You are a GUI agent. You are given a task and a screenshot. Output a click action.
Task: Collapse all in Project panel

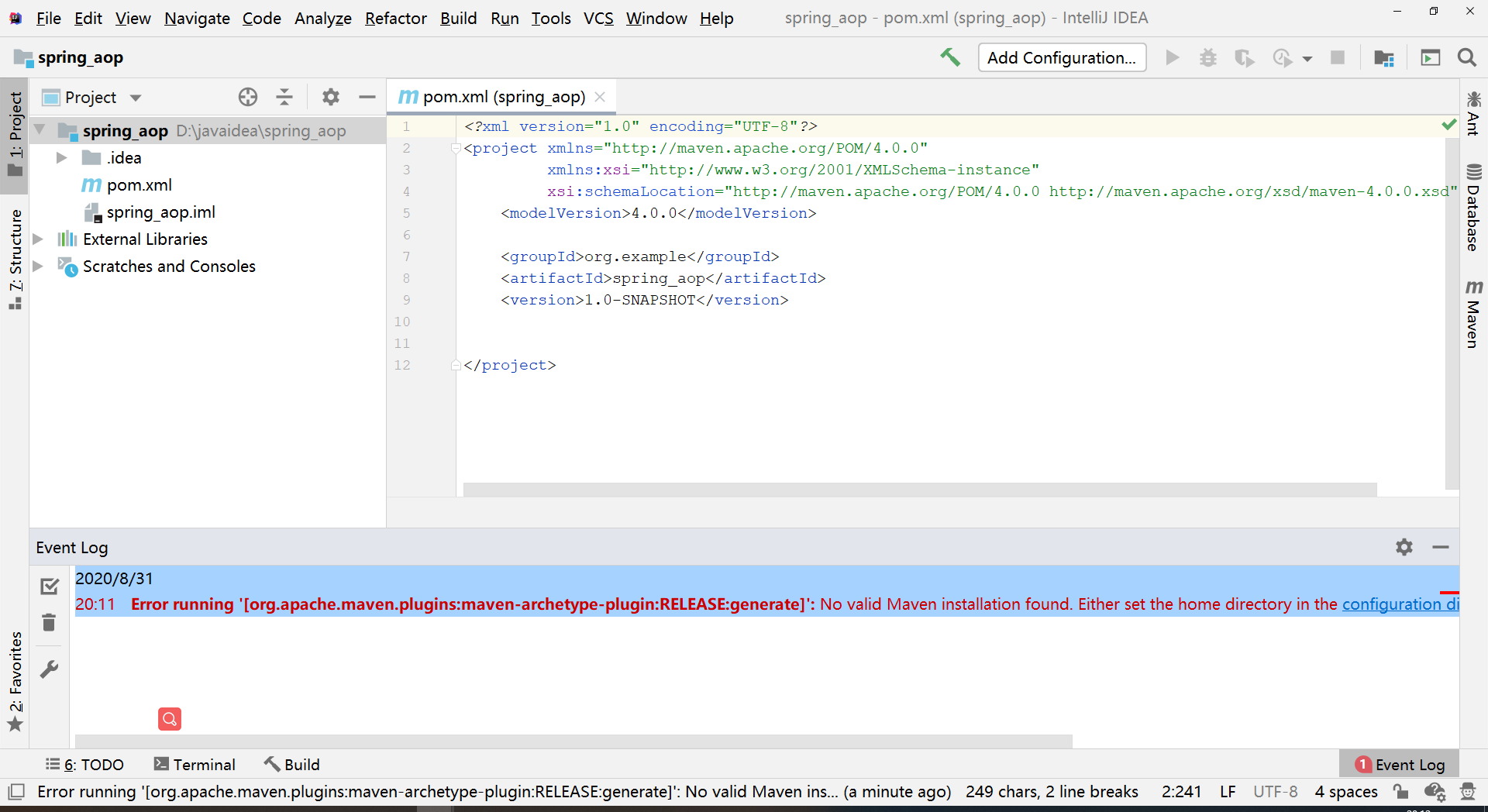[284, 97]
